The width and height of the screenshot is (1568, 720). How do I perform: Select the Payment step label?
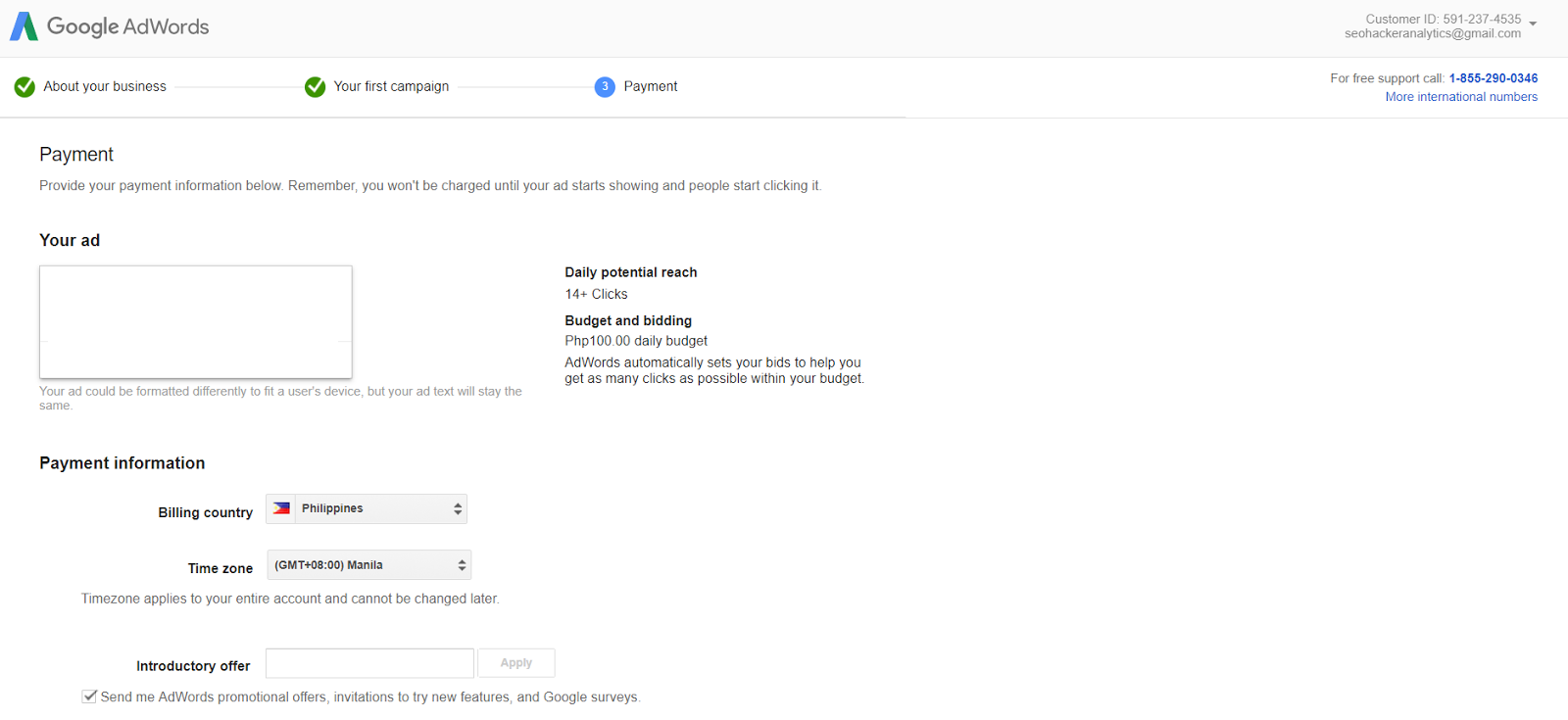(x=650, y=86)
